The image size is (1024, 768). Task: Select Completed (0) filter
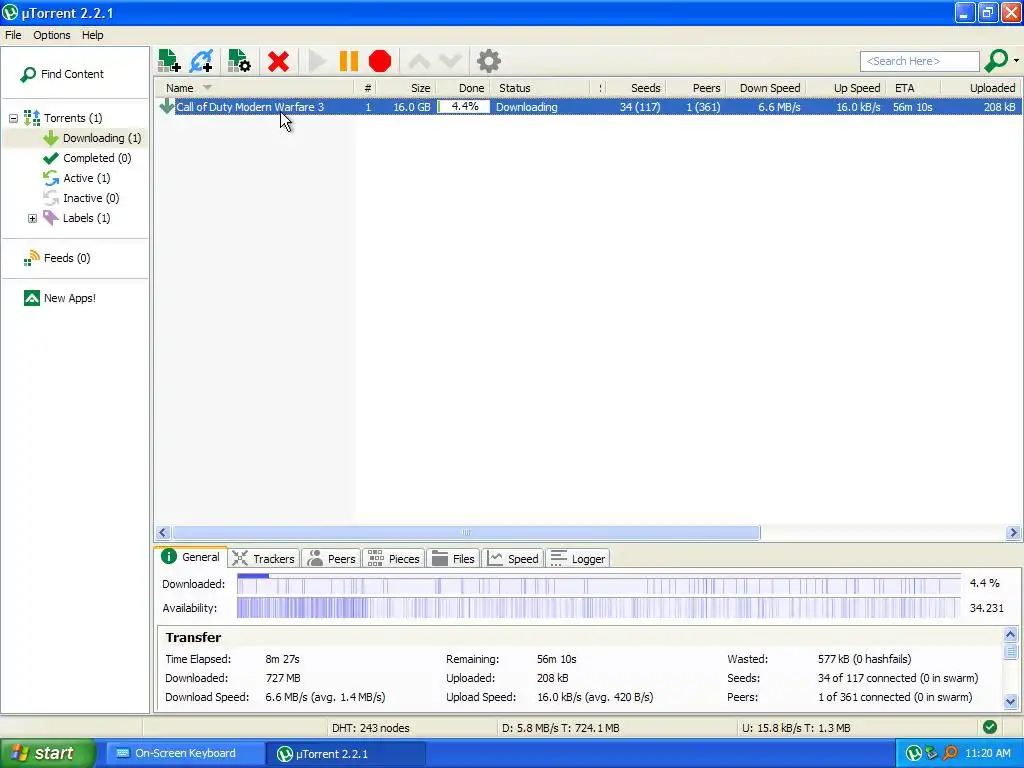tap(87, 158)
